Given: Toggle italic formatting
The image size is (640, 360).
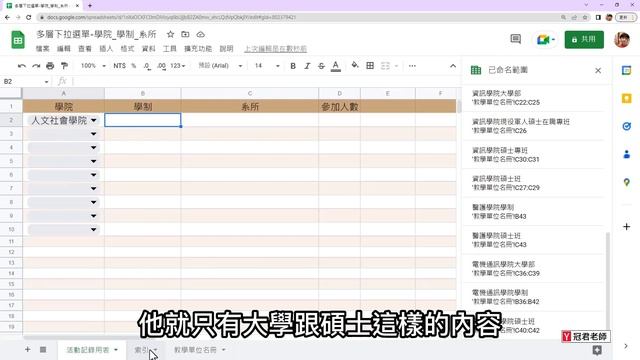Looking at the screenshot, I should click(x=307, y=66).
